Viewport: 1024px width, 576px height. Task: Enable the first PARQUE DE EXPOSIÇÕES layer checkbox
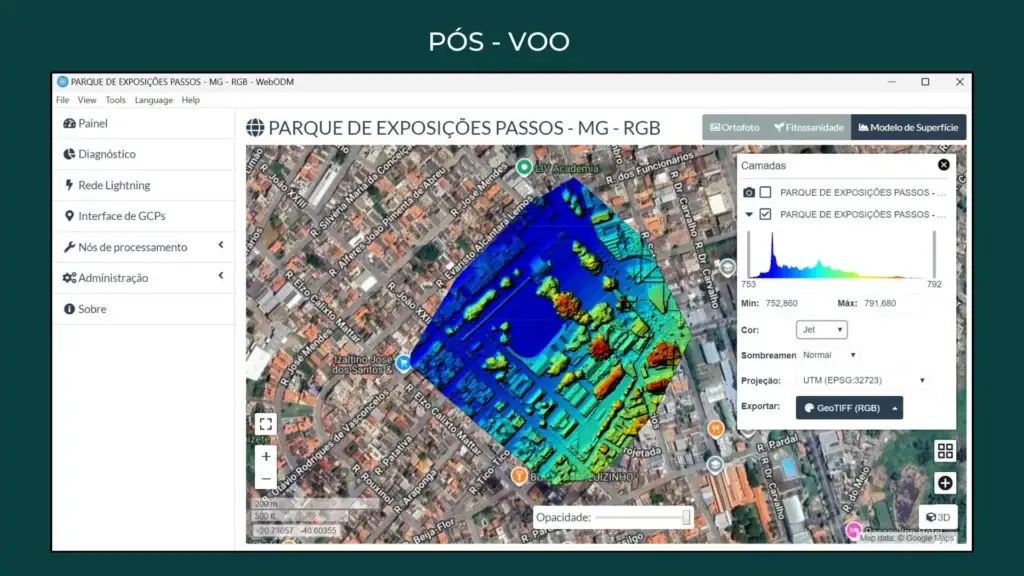765,192
